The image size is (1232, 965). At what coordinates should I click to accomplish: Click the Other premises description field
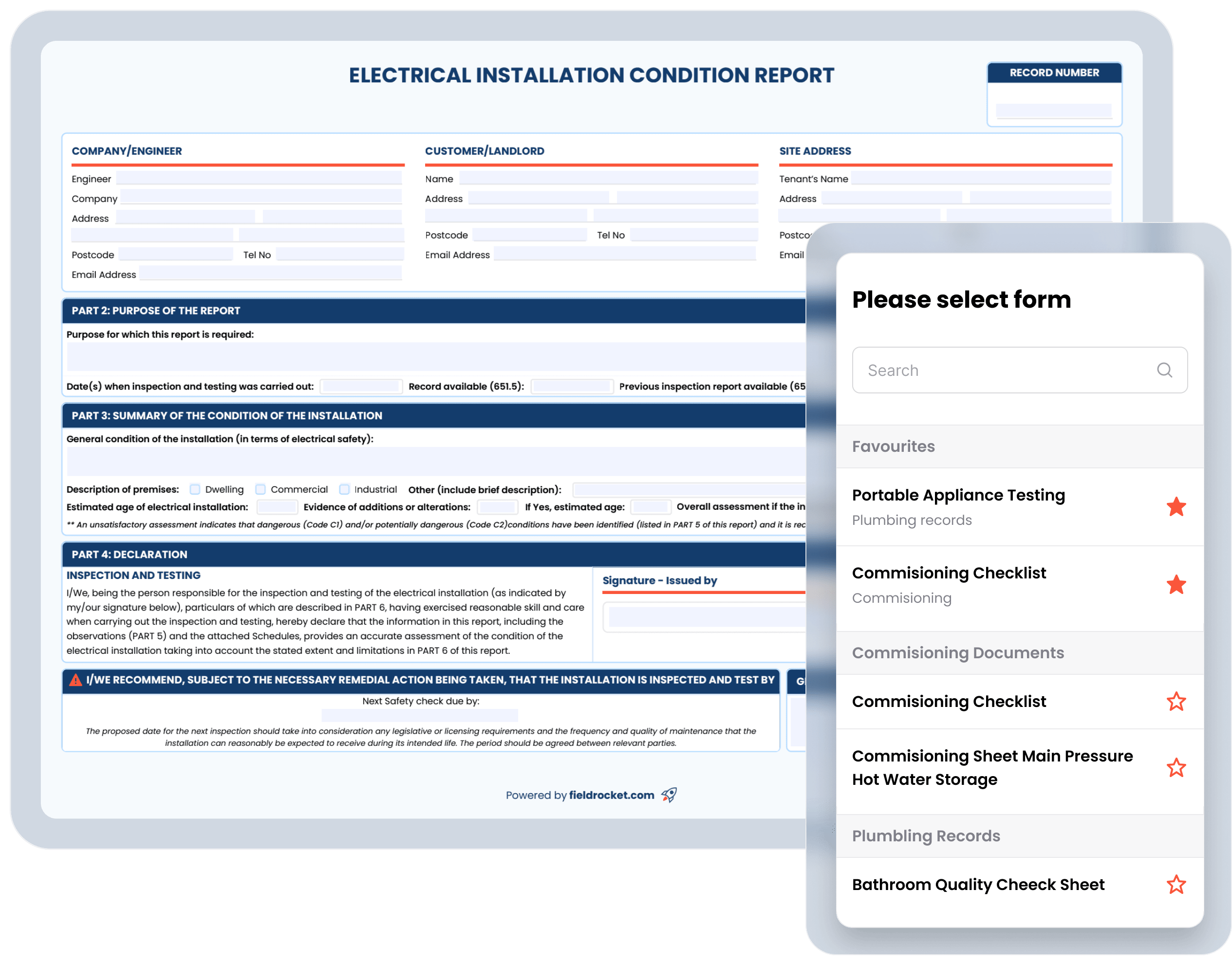tap(690, 489)
